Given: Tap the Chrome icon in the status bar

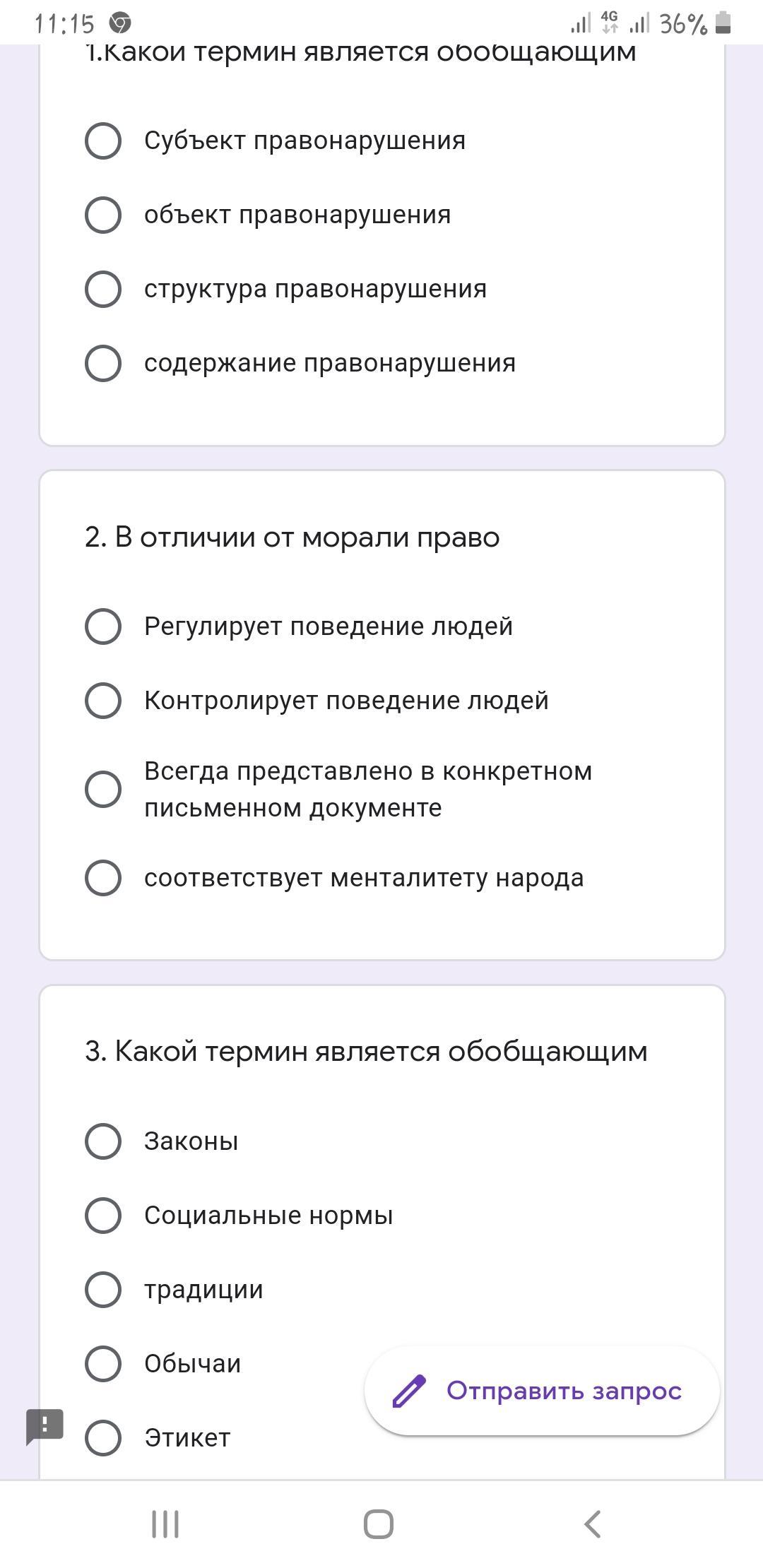Looking at the screenshot, I should click(120, 24).
